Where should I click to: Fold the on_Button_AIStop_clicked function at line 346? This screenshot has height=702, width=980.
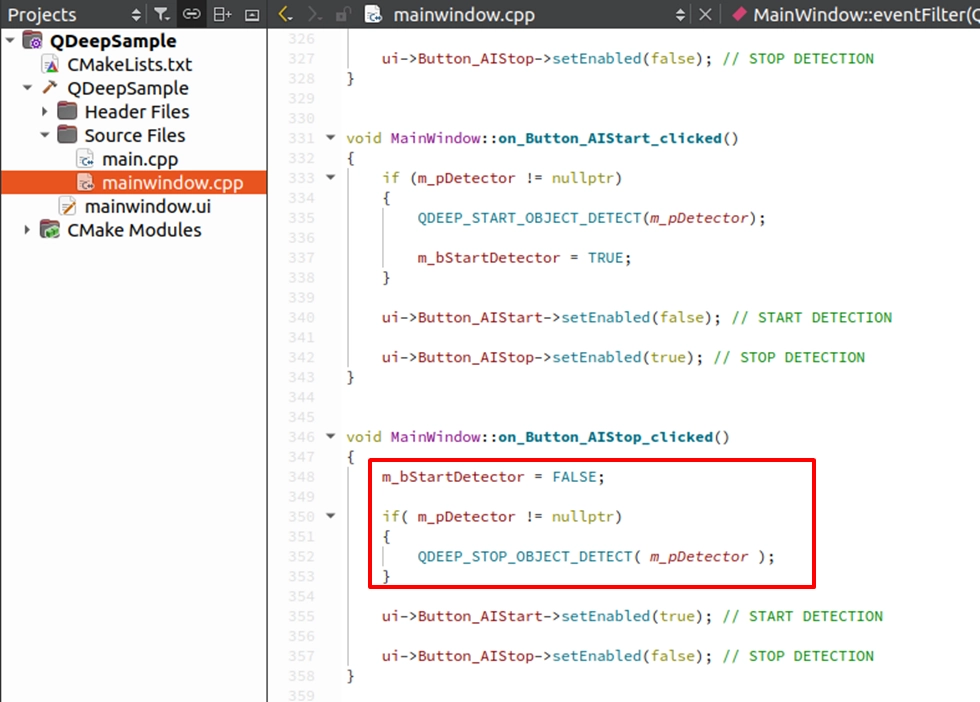[331, 436]
